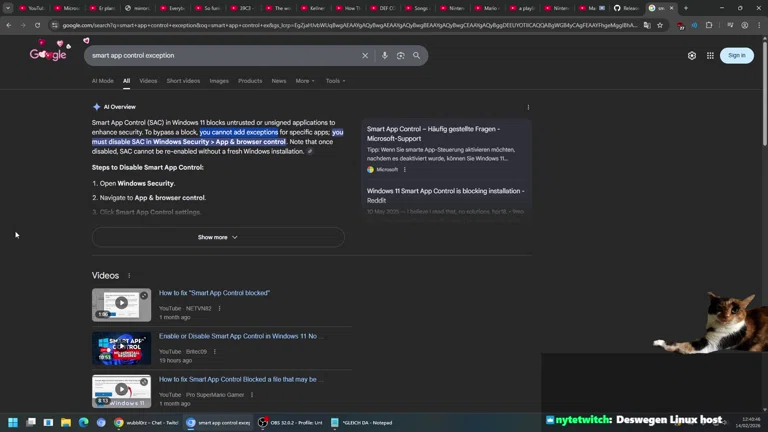Play the Enable or Disable video thumbnail
Screen dimensions: 768x432
pyautogui.click(x=121, y=349)
